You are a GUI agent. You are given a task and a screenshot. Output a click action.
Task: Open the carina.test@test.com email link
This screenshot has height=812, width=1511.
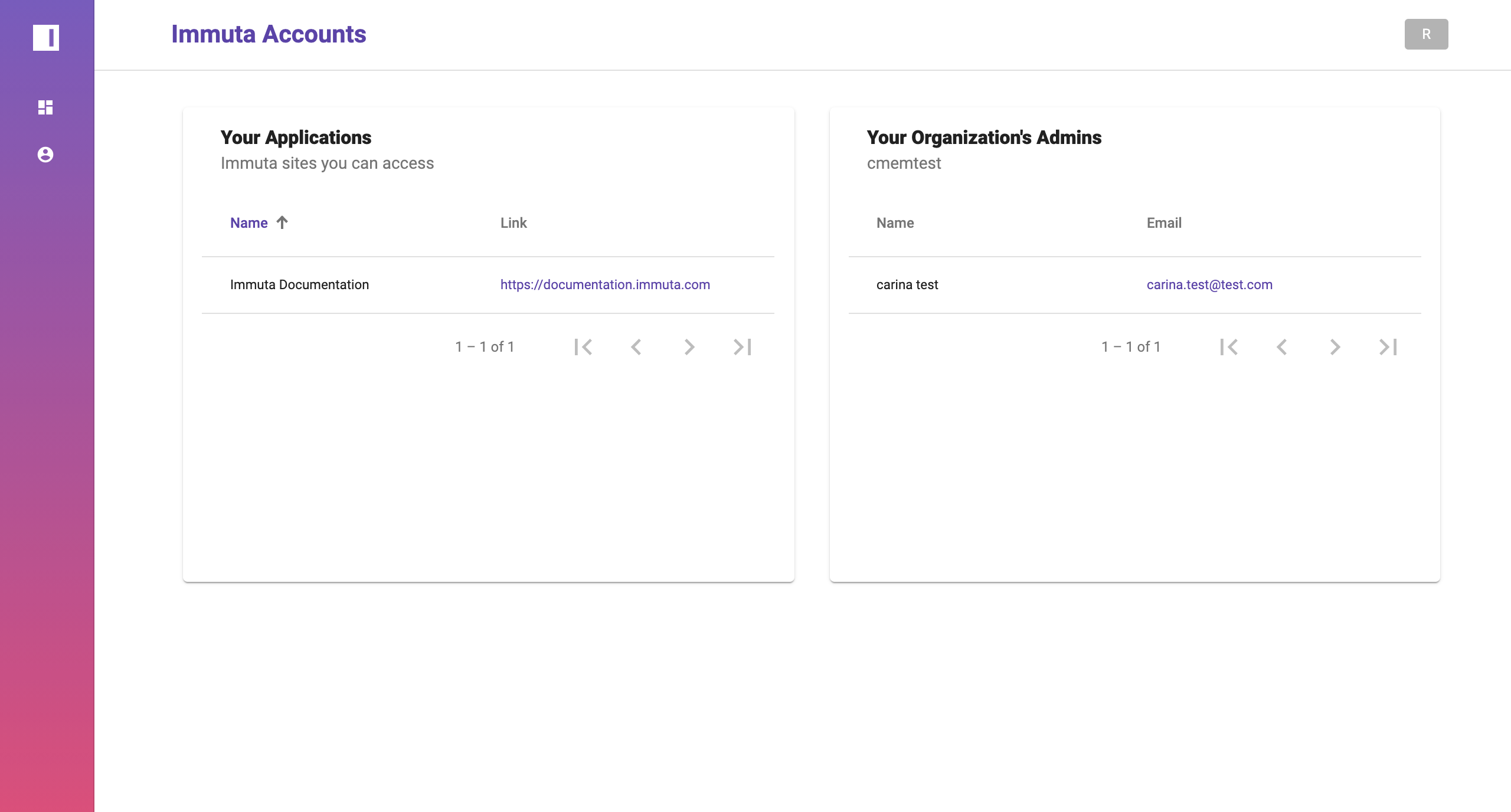[1209, 284]
